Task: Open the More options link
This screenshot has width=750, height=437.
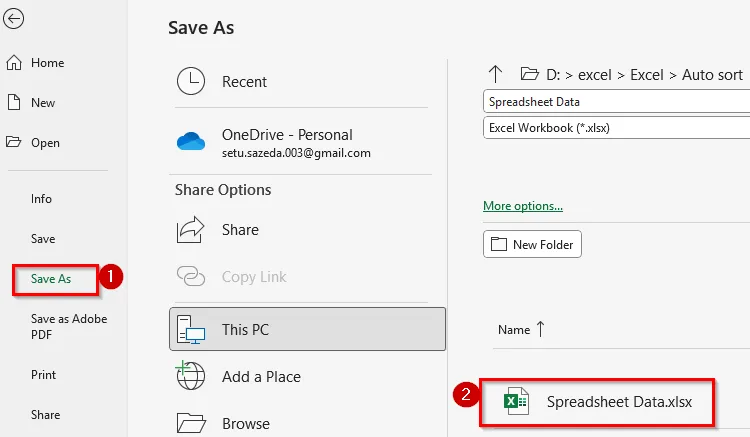Action: pos(523,206)
